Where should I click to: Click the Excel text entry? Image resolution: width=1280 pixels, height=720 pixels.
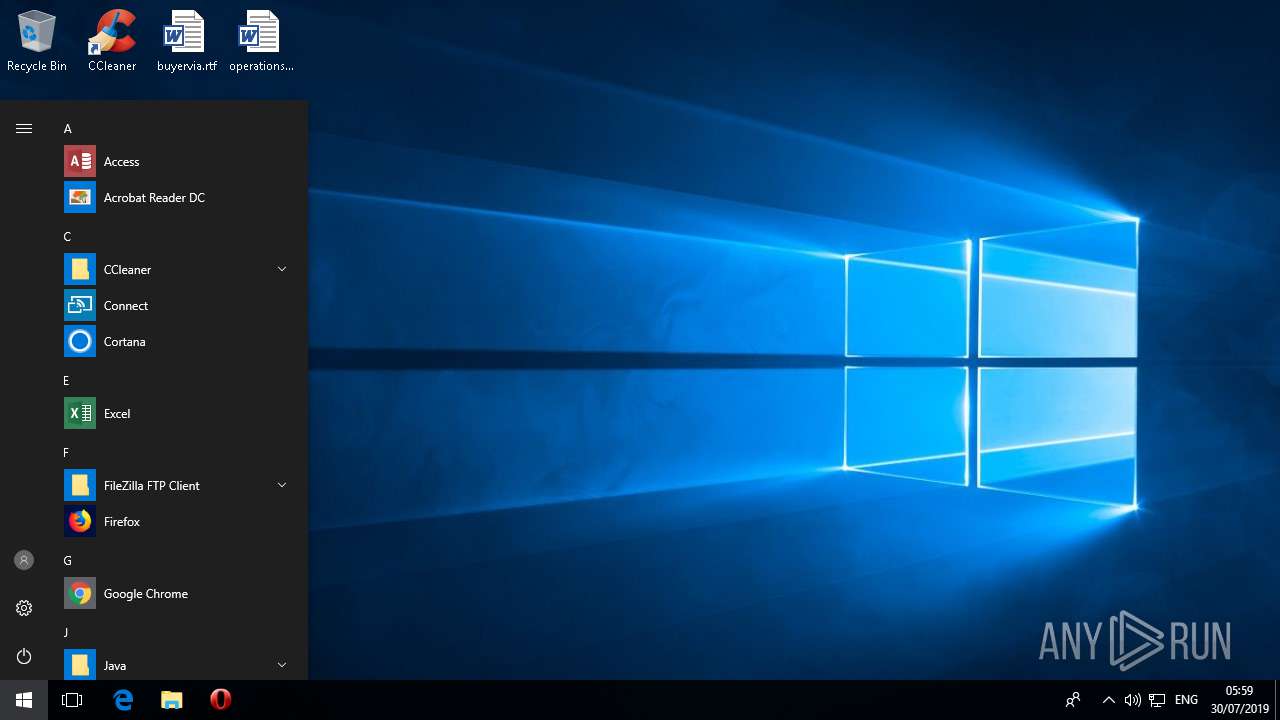click(117, 414)
